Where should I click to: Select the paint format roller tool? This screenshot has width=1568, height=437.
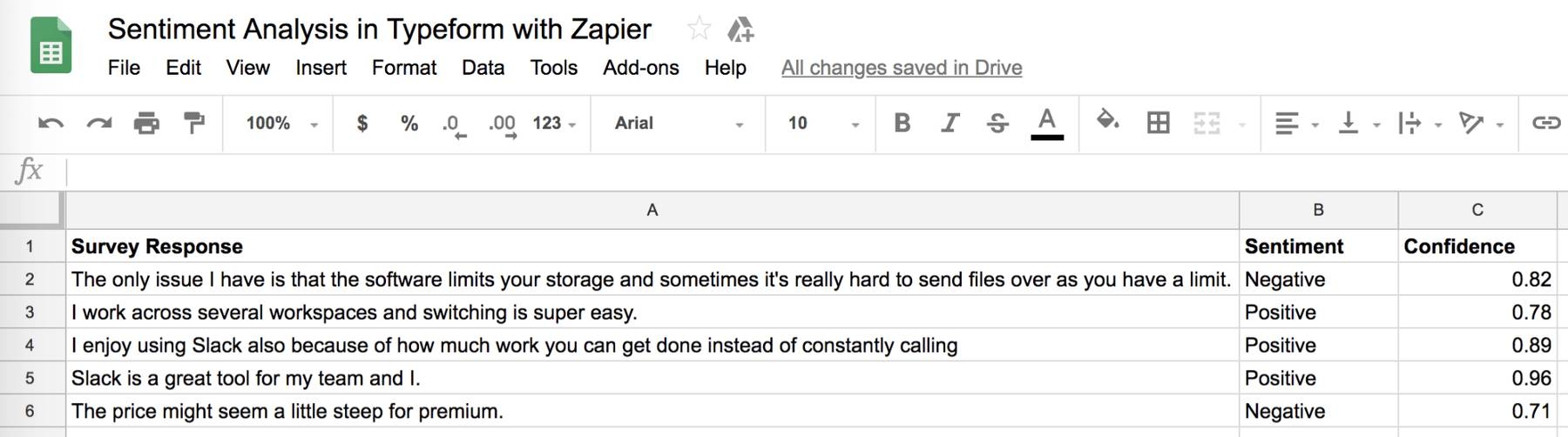(x=194, y=124)
